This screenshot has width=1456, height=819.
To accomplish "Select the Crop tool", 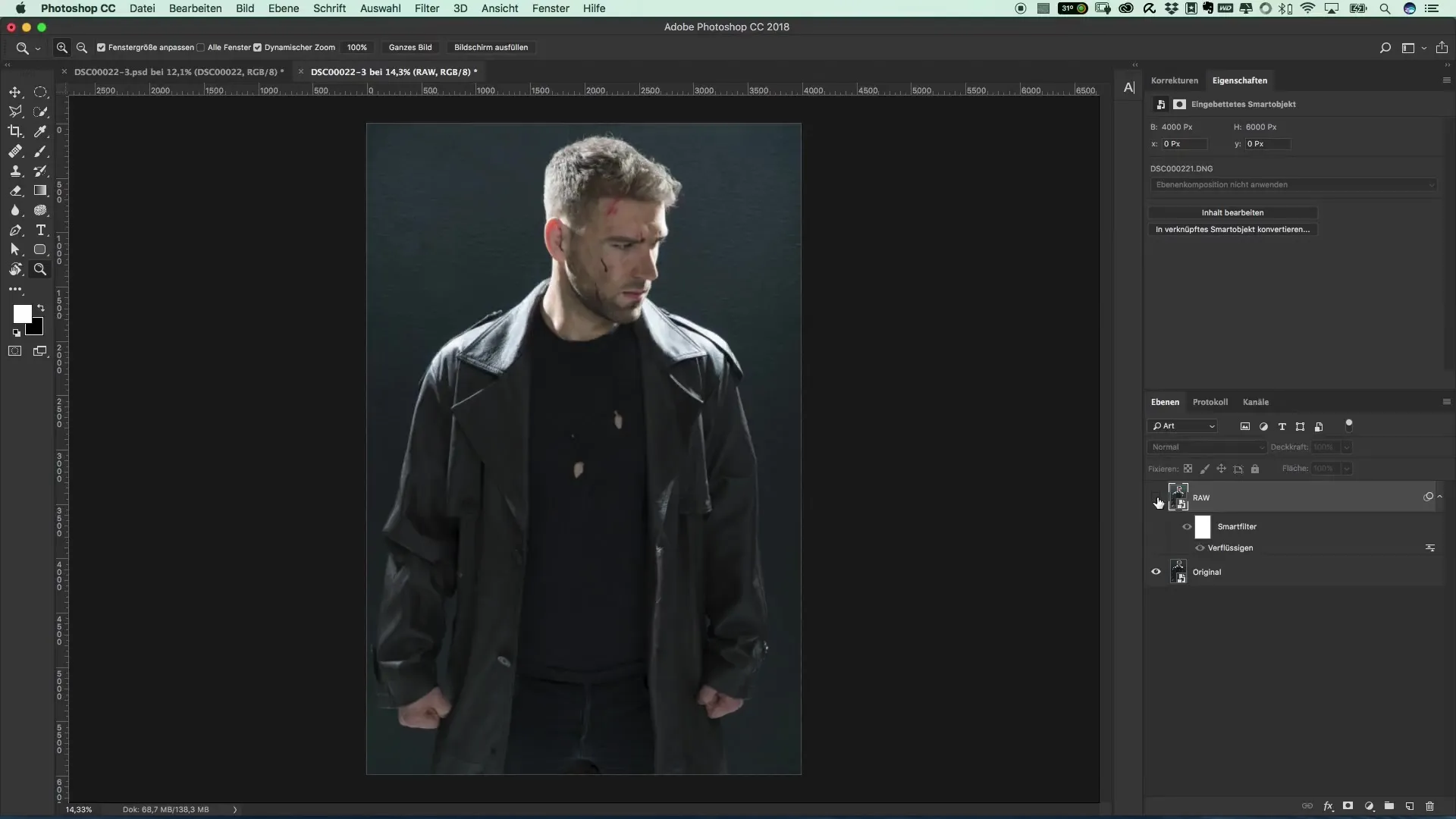I will point(15,131).
